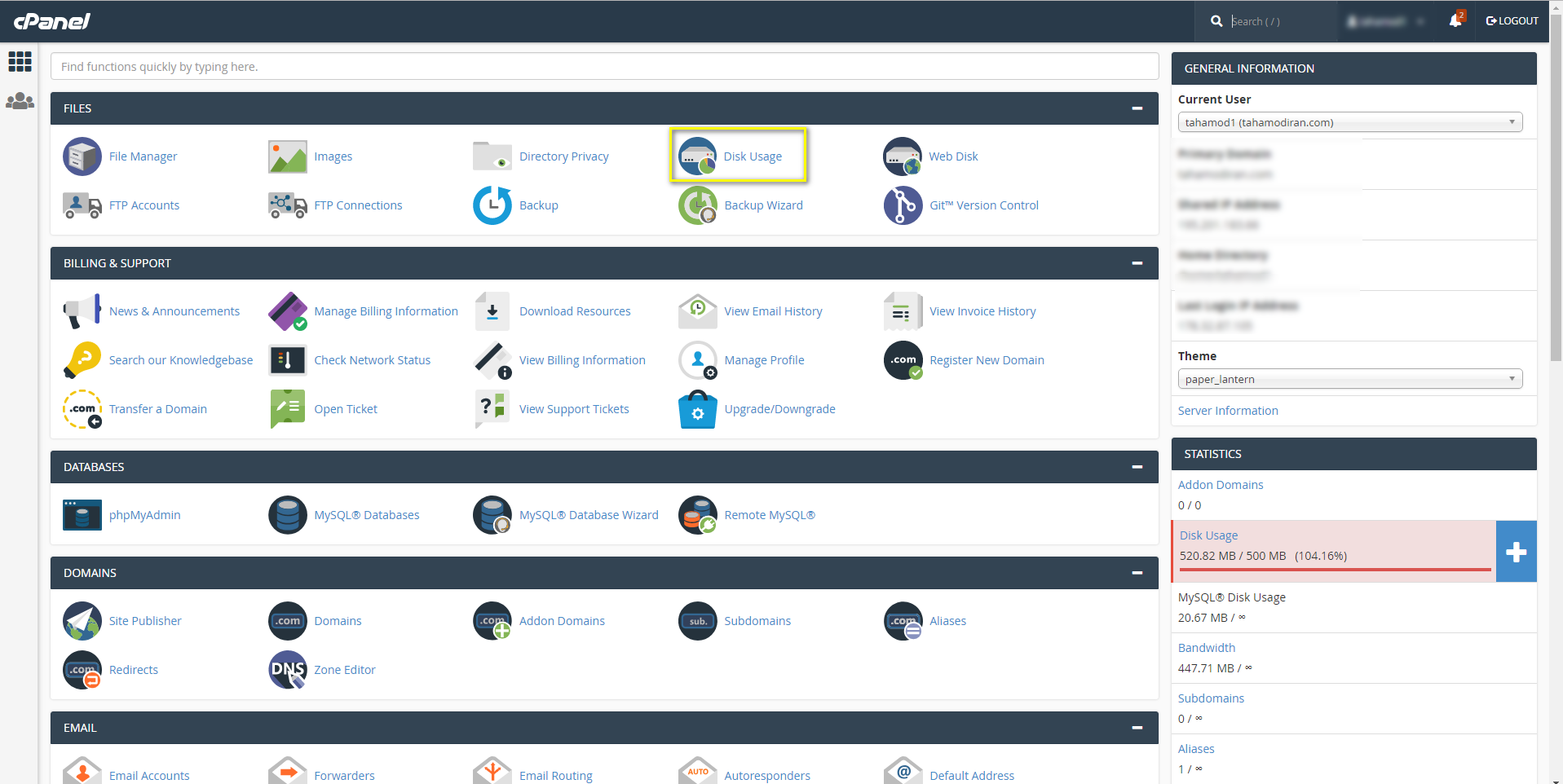This screenshot has width=1563, height=784.
Task: Open the Bandwidth statistics link
Action: coord(1207,648)
